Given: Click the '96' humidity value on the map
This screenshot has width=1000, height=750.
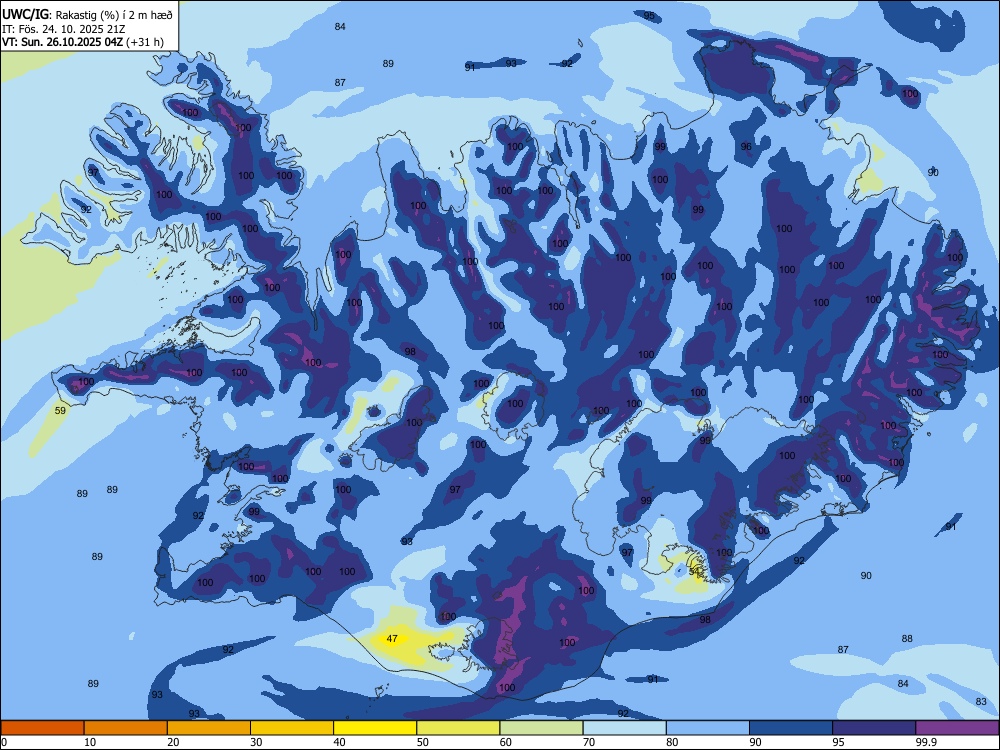Looking at the screenshot, I should pos(746,146).
